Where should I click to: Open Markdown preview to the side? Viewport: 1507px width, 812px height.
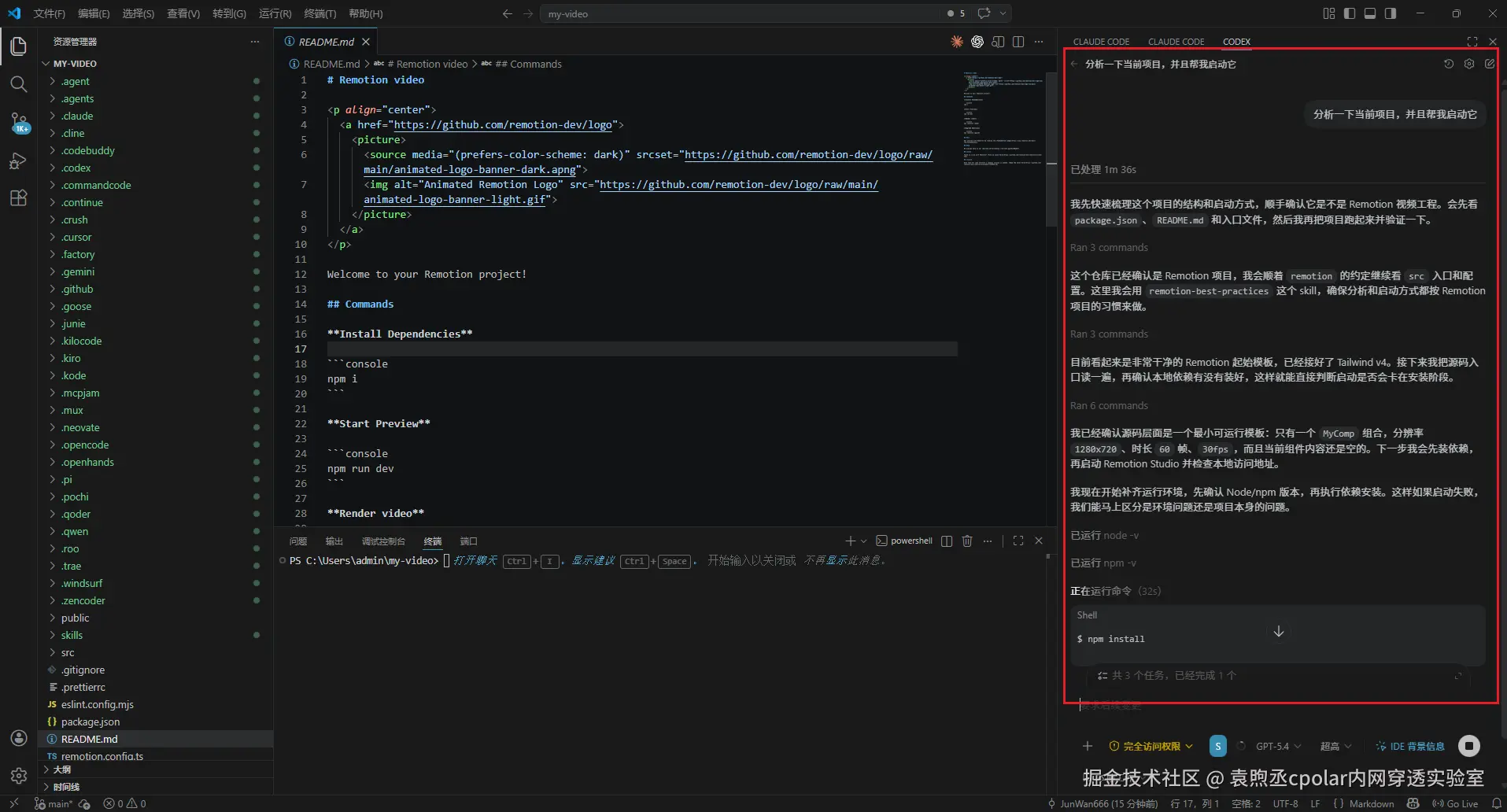[x=998, y=42]
